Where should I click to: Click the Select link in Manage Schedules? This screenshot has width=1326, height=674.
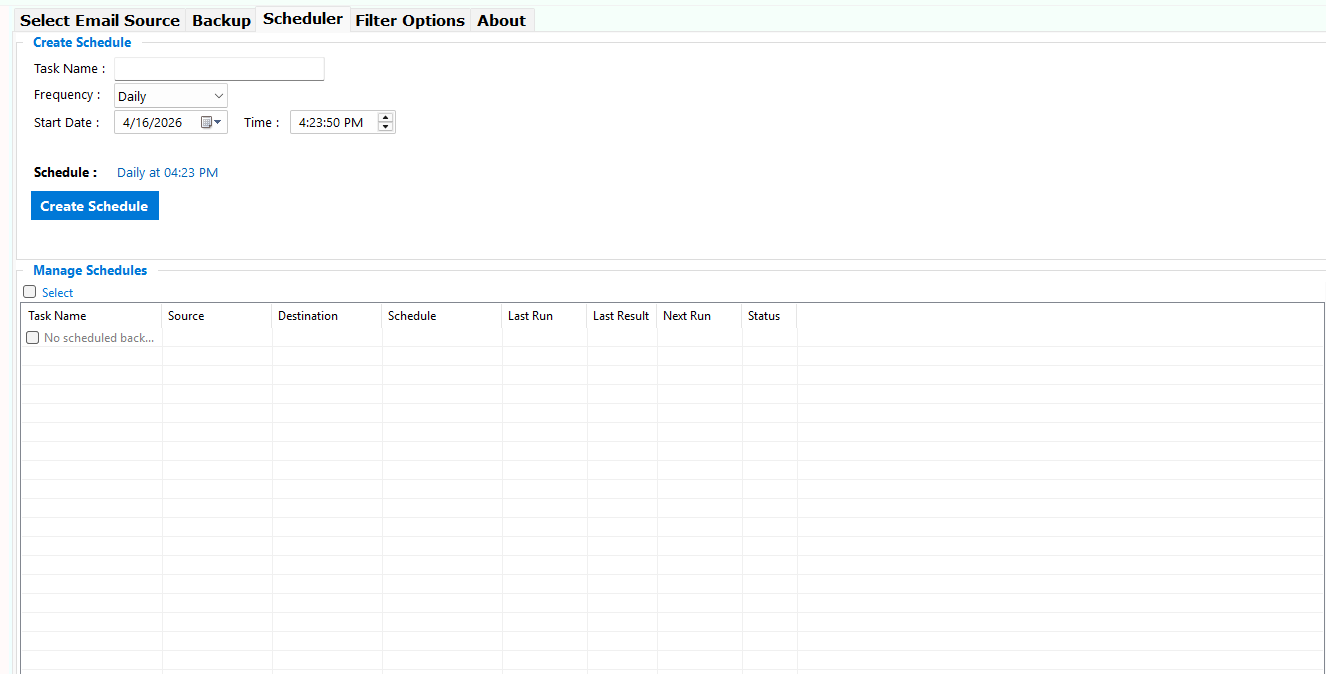[58, 293]
